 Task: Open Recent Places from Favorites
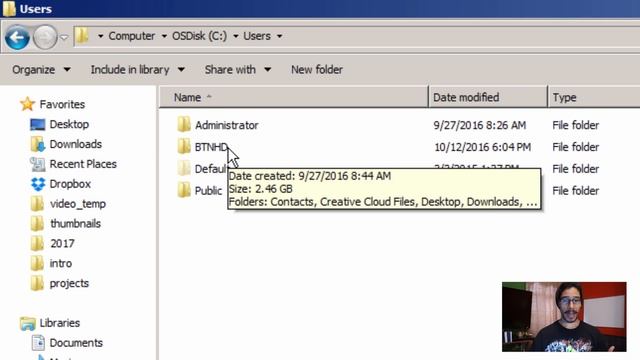[83, 164]
